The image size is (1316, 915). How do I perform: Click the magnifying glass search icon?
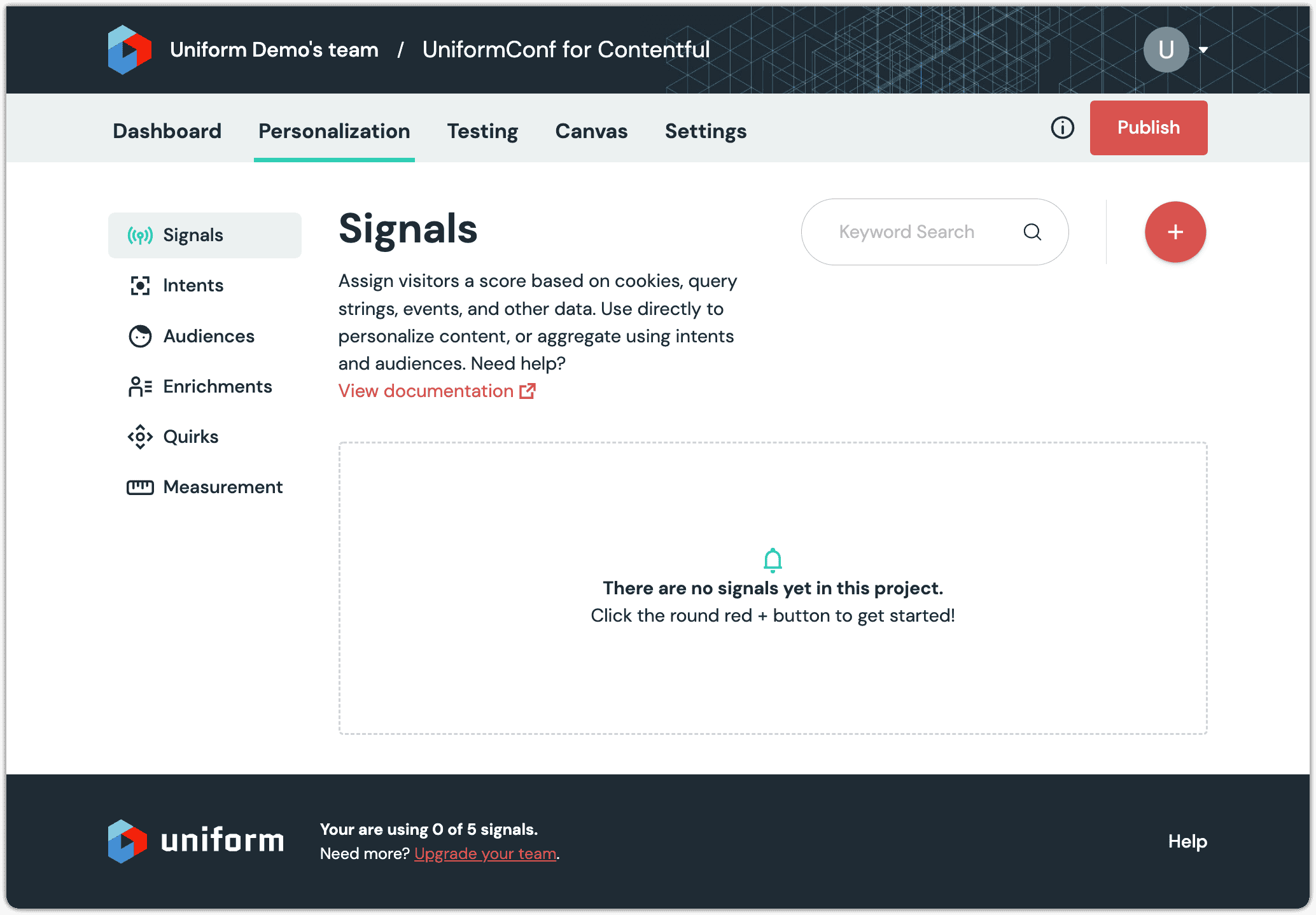click(1032, 232)
